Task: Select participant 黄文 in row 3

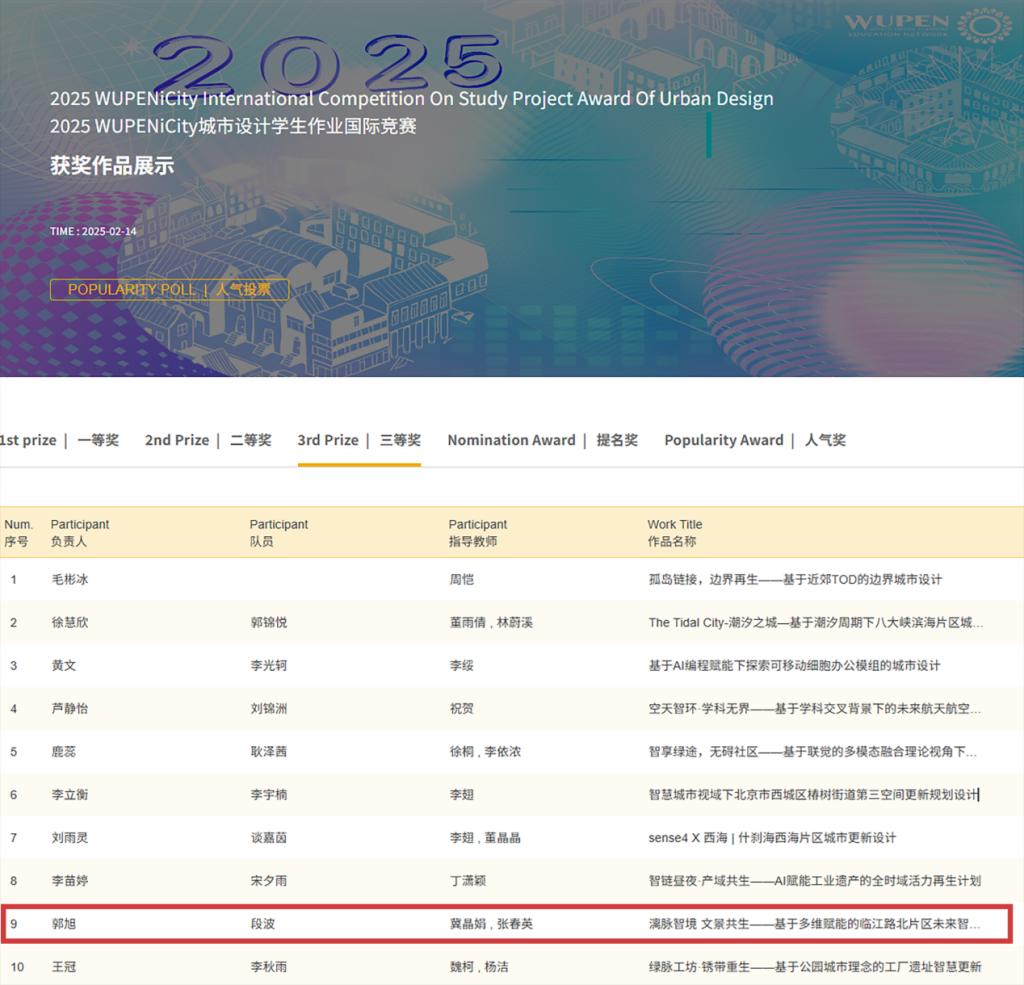Action: click(64, 665)
